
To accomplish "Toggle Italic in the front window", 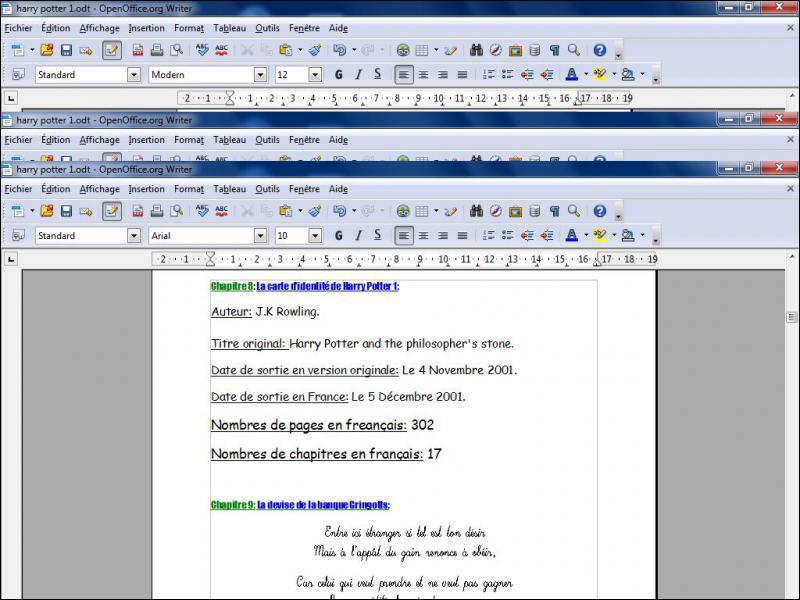I will (x=358, y=236).
